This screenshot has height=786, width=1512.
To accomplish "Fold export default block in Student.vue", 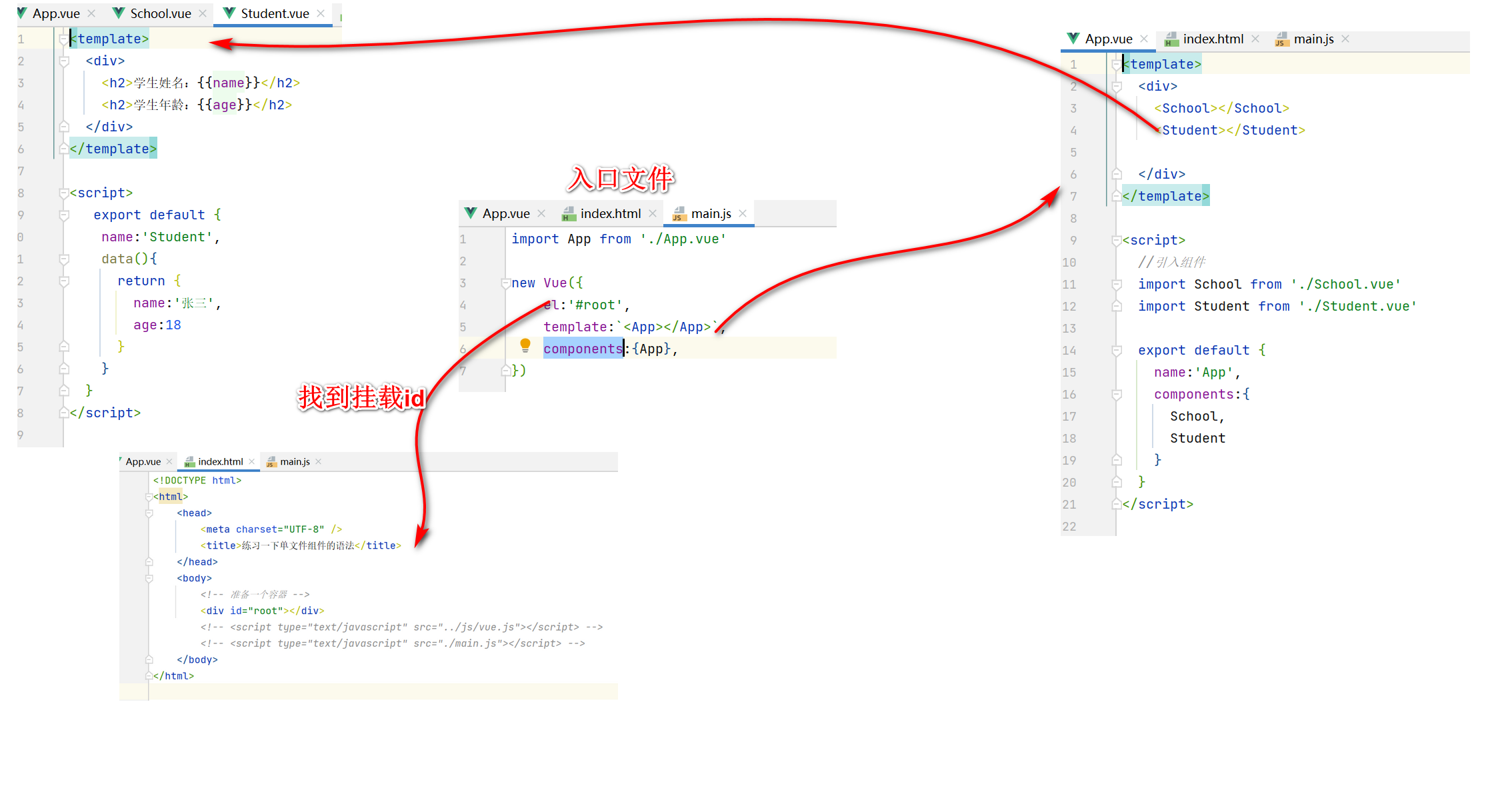I will (64, 215).
